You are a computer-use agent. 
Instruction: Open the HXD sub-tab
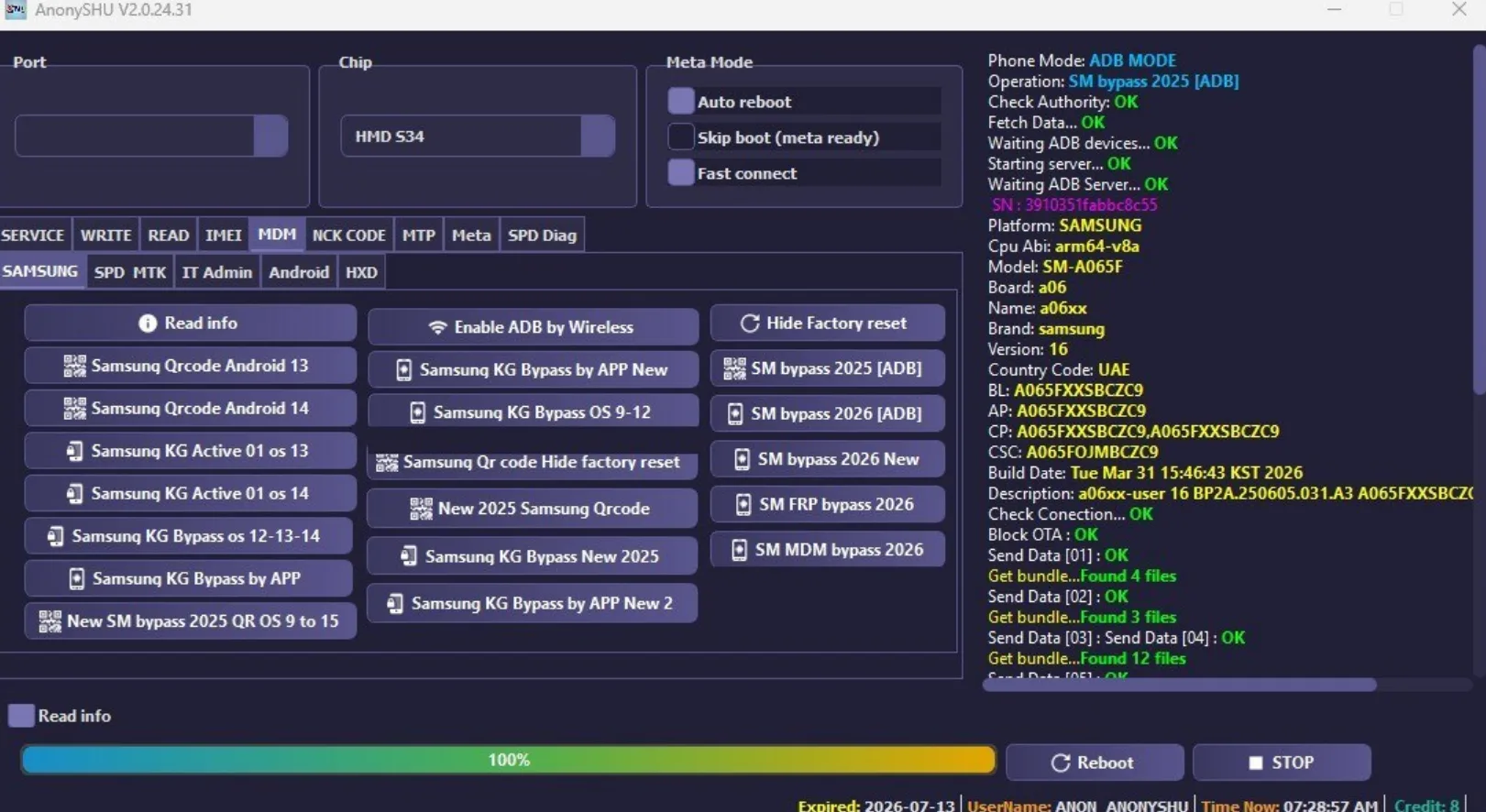pos(361,272)
